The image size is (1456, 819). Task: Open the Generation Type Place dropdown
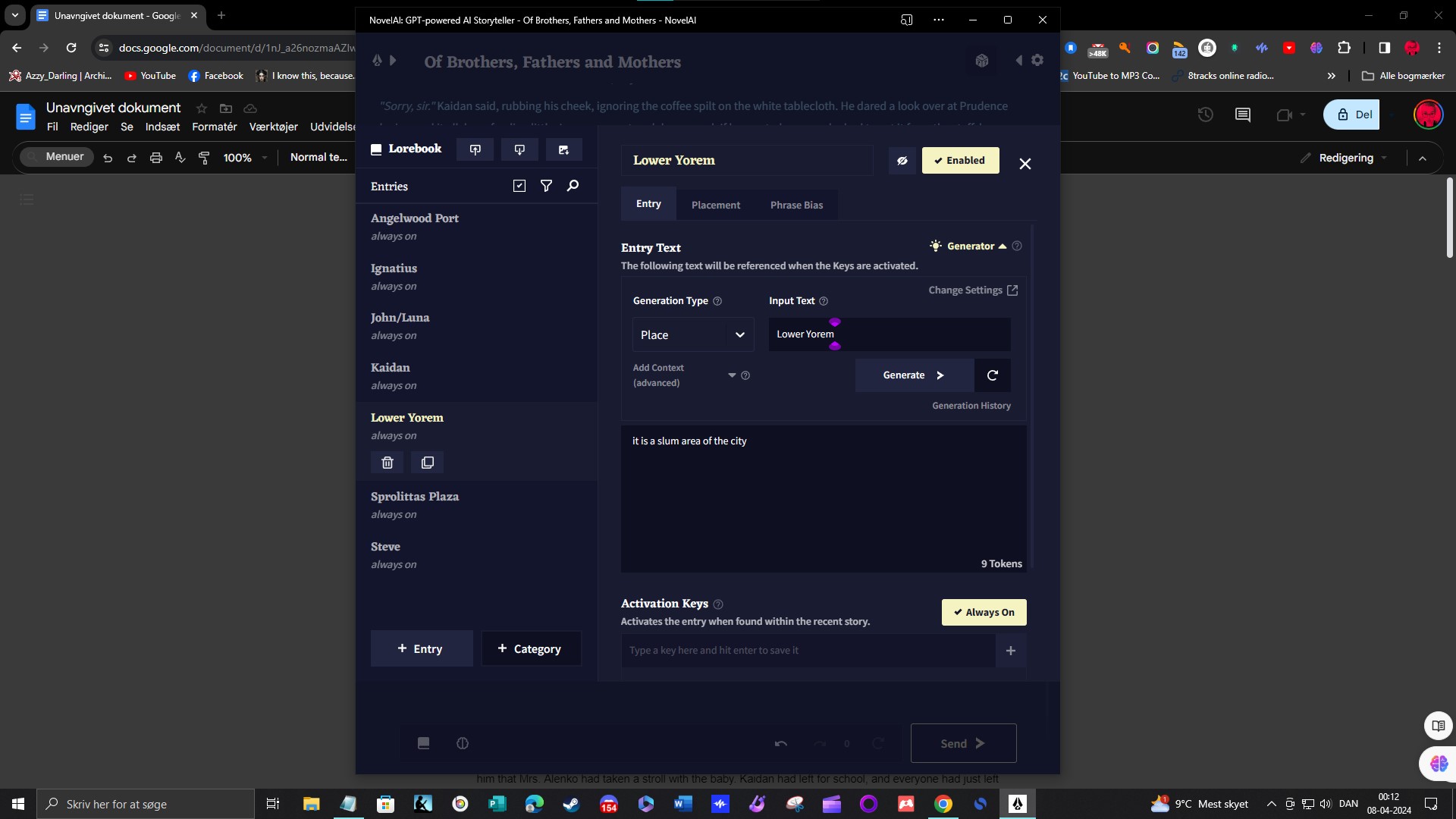click(693, 335)
